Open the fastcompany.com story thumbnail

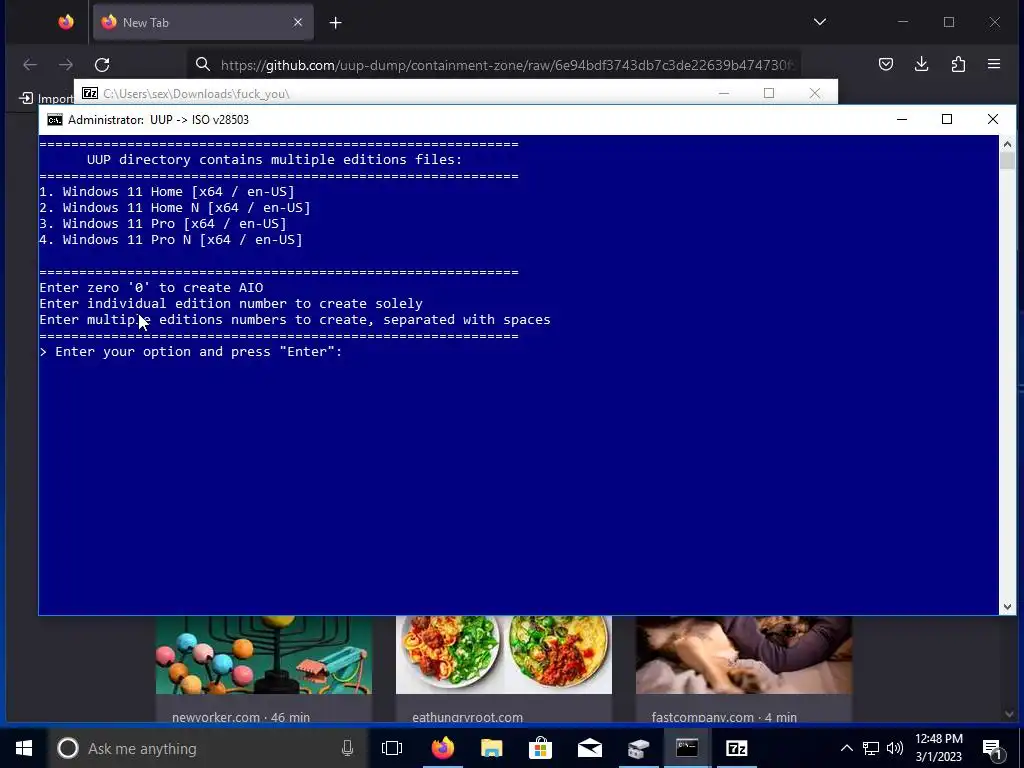[744, 654]
